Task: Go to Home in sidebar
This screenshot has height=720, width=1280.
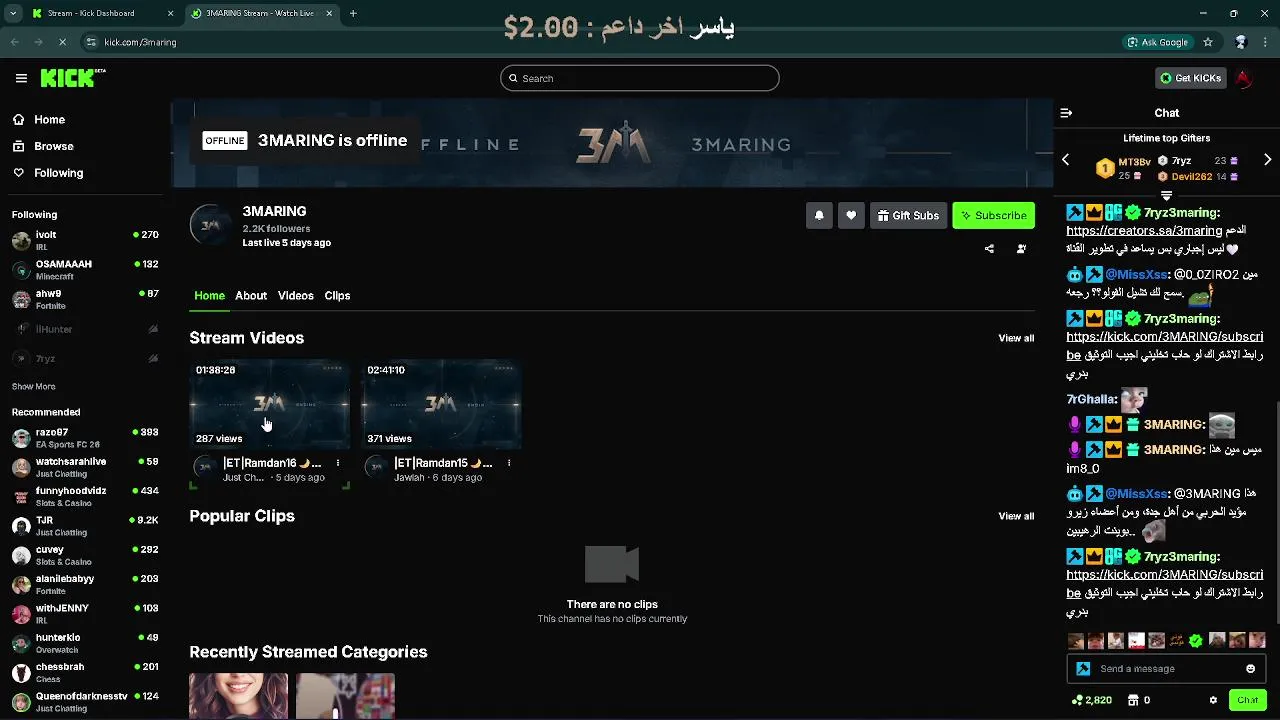Action: tap(39, 119)
